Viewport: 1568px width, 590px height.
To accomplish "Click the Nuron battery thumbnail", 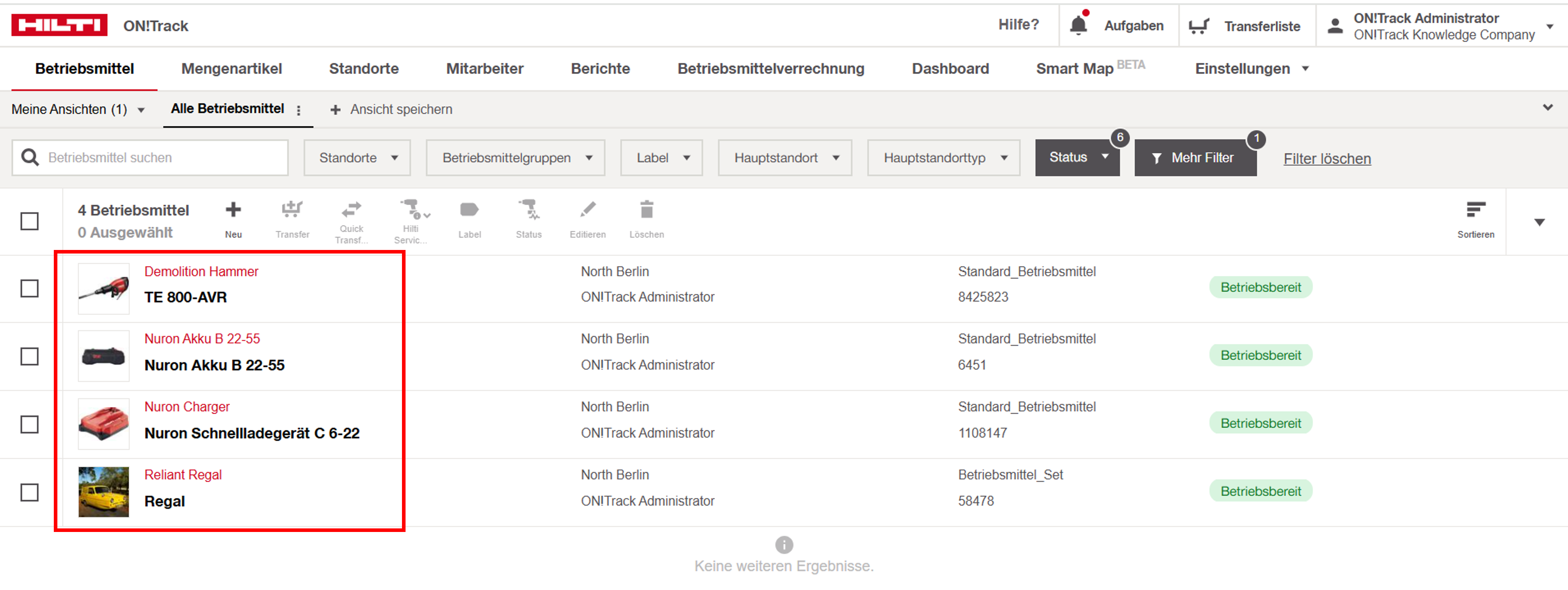I will pyautogui.click(x=103, y=356).
